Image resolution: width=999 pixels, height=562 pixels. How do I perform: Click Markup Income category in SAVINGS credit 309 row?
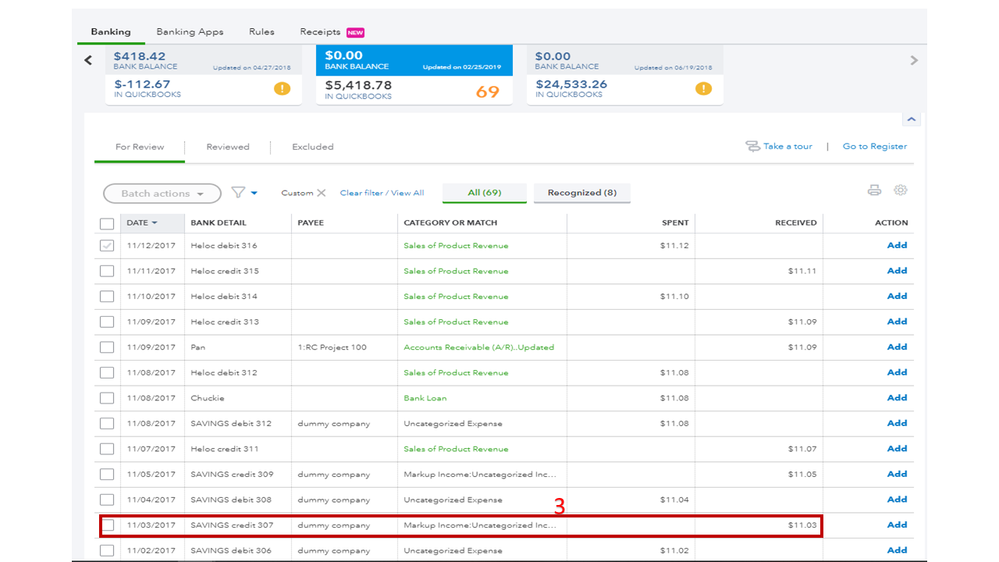[x=480, y=475]
